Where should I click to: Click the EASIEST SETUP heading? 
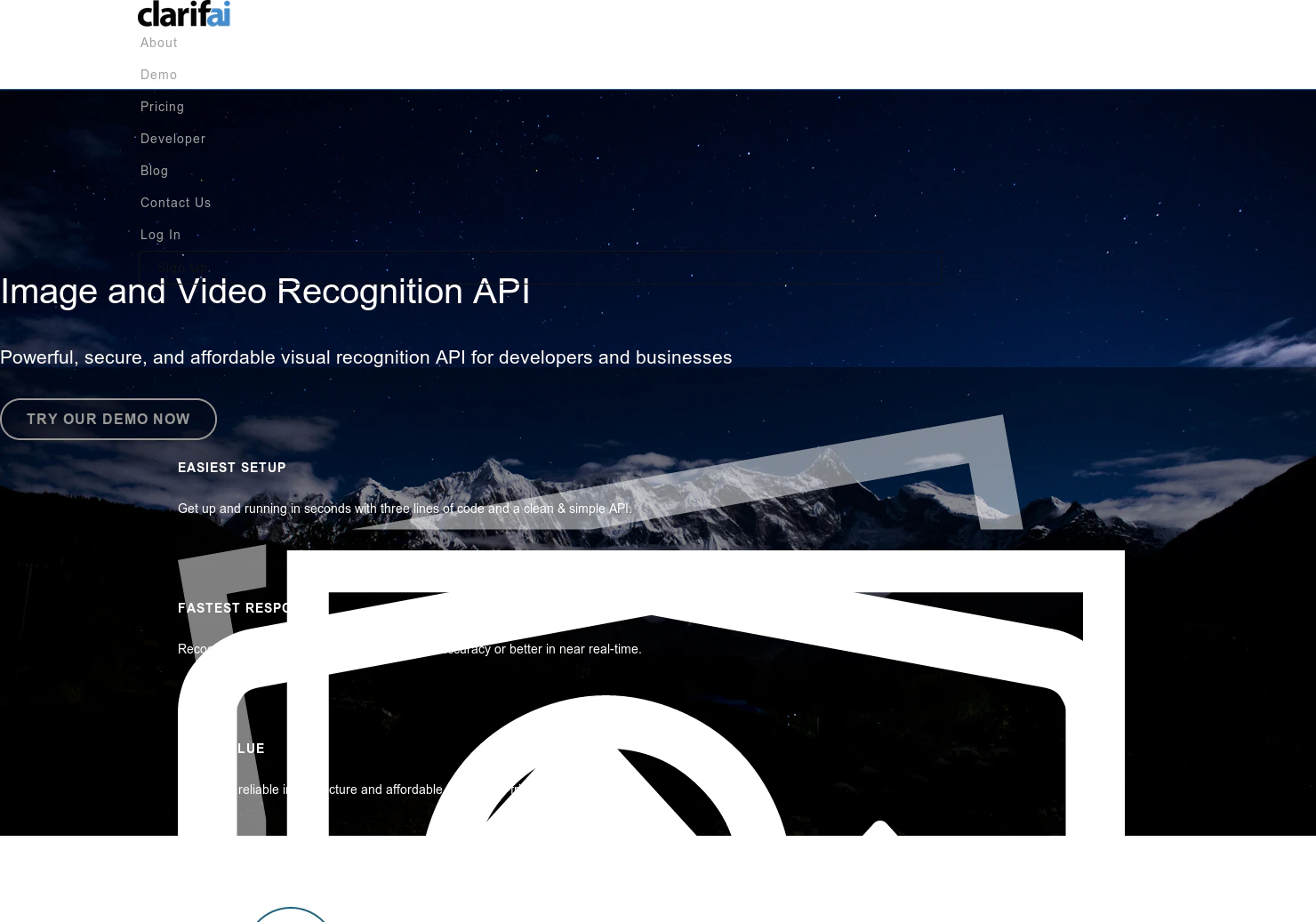[x=232, y=467]
